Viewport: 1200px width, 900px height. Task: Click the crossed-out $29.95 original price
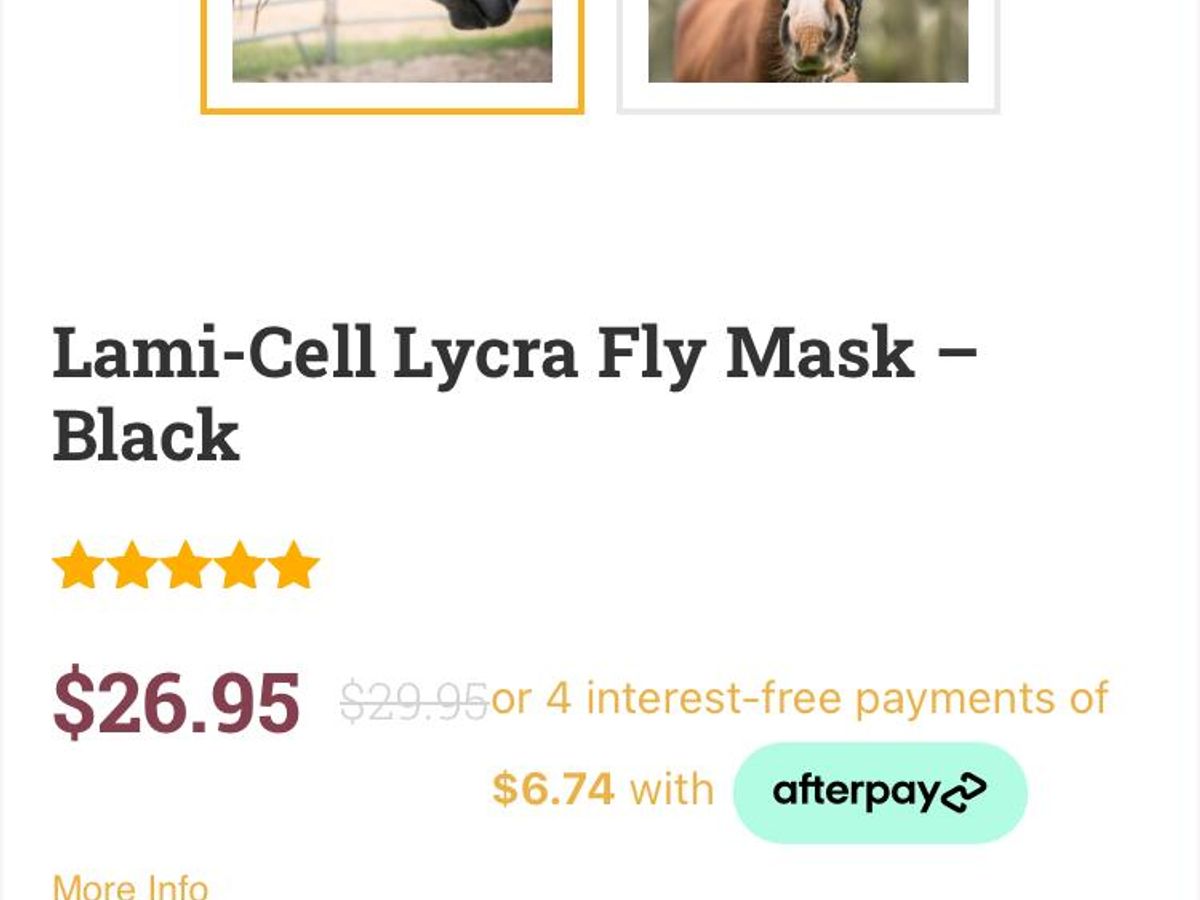tap(413, 701)
